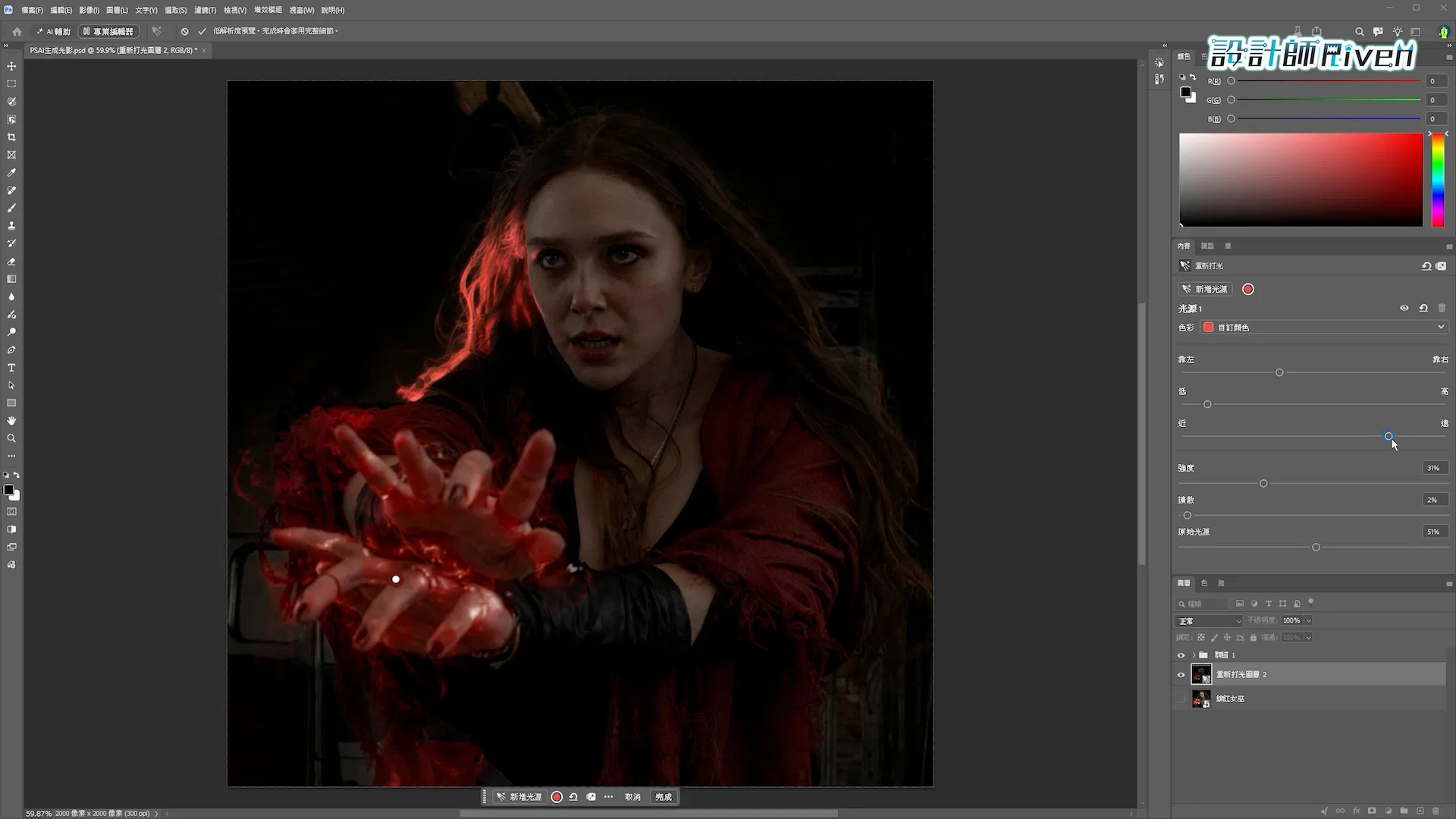Select the Zoom tool

point(11,438)
